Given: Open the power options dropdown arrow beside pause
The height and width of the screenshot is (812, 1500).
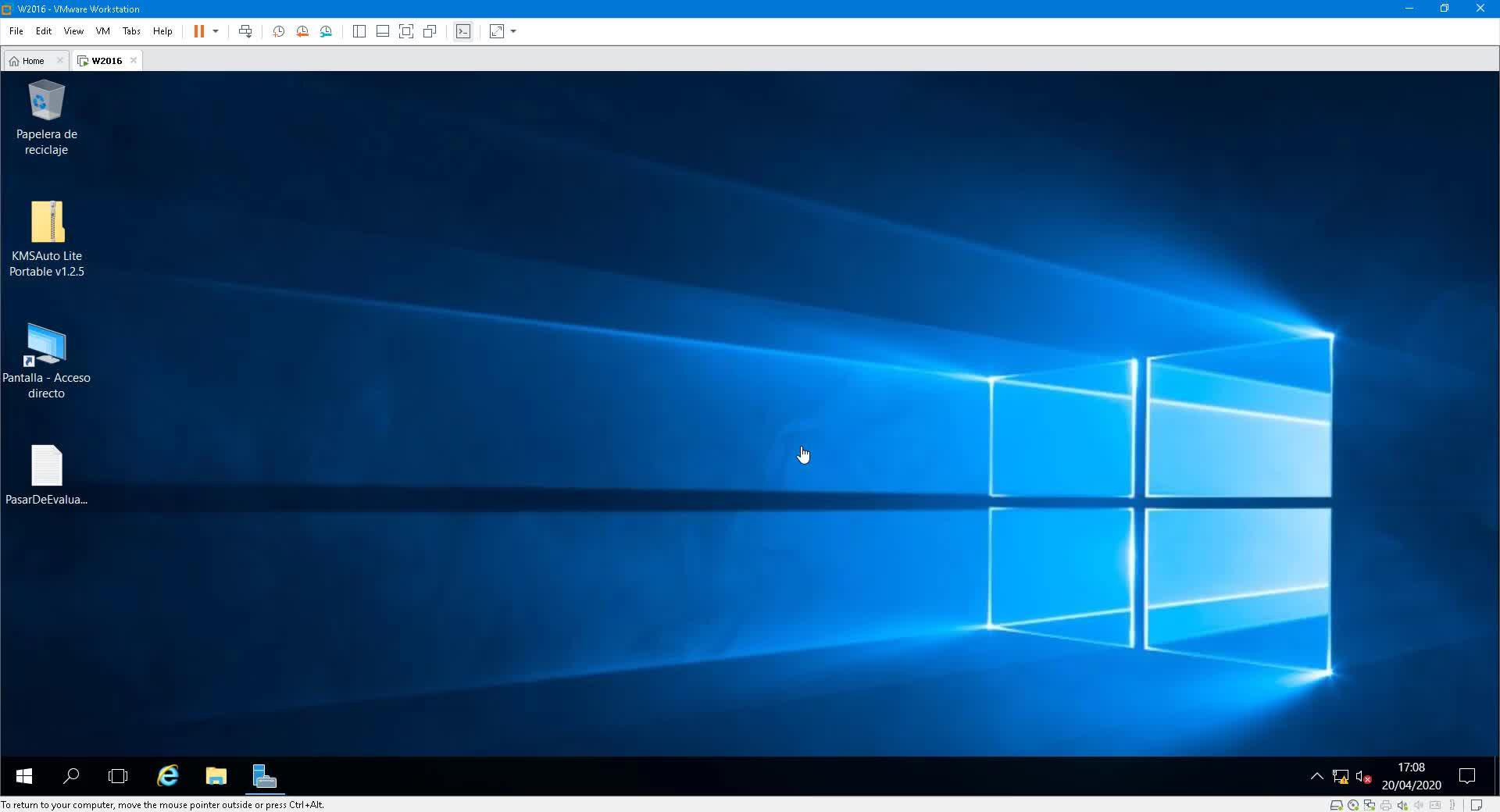Looking at the screenshot, I should 216,31.
